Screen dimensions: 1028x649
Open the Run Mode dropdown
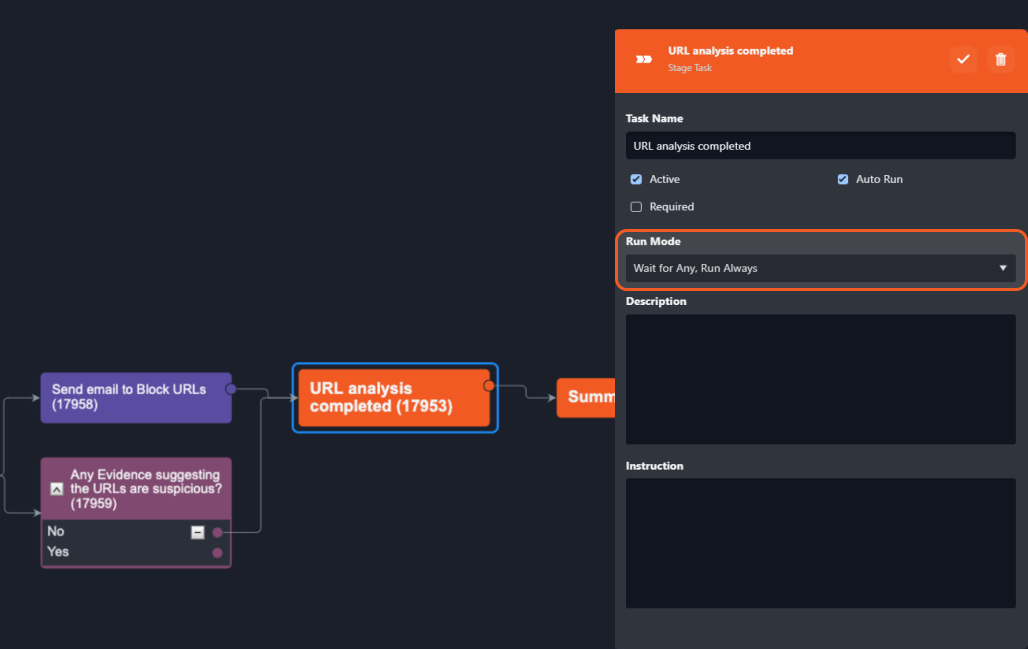coord(810,268)
